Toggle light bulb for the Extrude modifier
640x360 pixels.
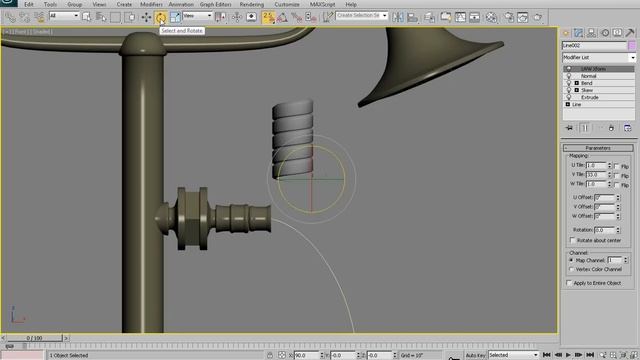[x=569, y=97]
